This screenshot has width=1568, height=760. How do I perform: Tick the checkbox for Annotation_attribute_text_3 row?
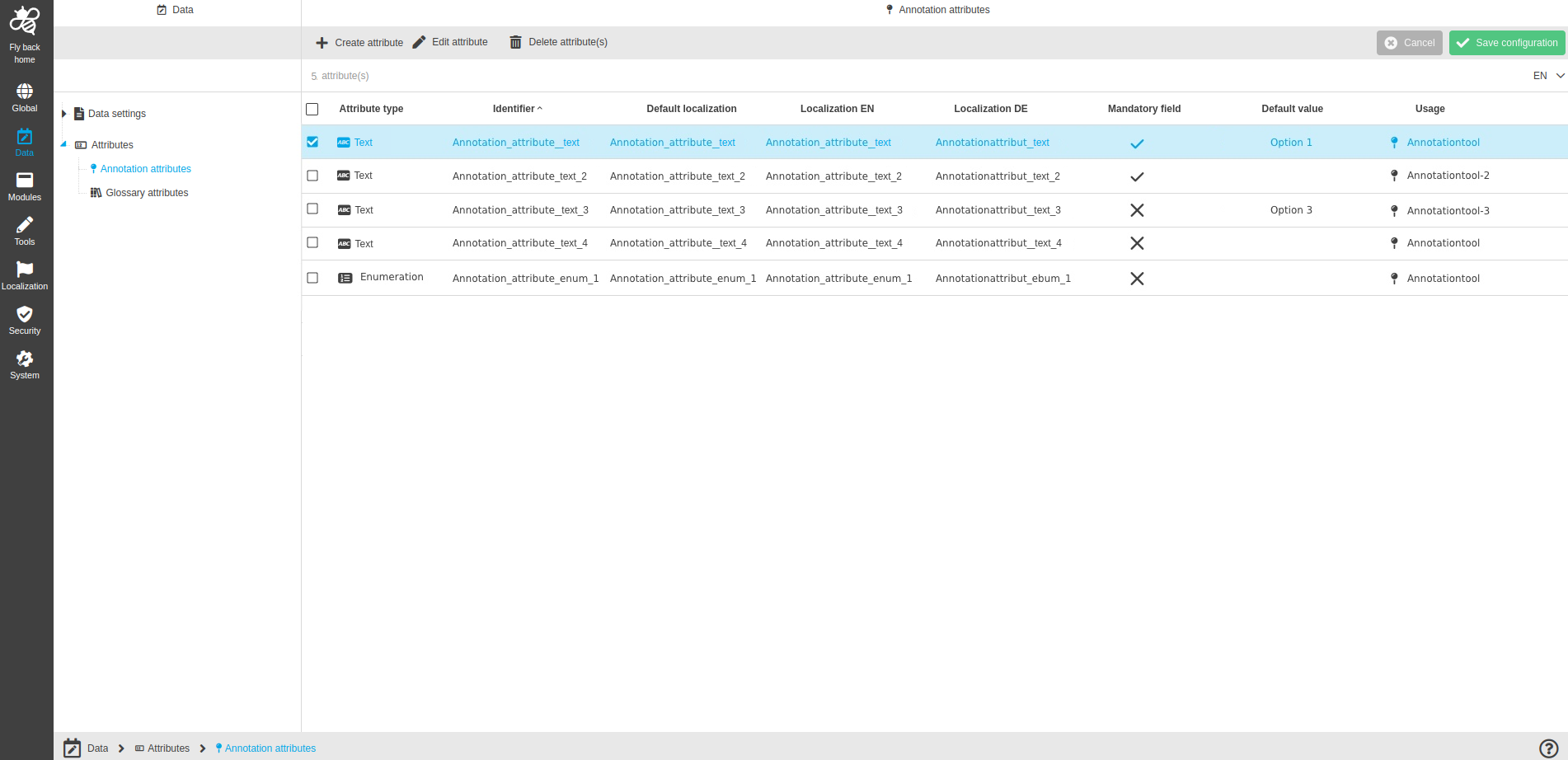pyautogui.click(x=312, y=209)
